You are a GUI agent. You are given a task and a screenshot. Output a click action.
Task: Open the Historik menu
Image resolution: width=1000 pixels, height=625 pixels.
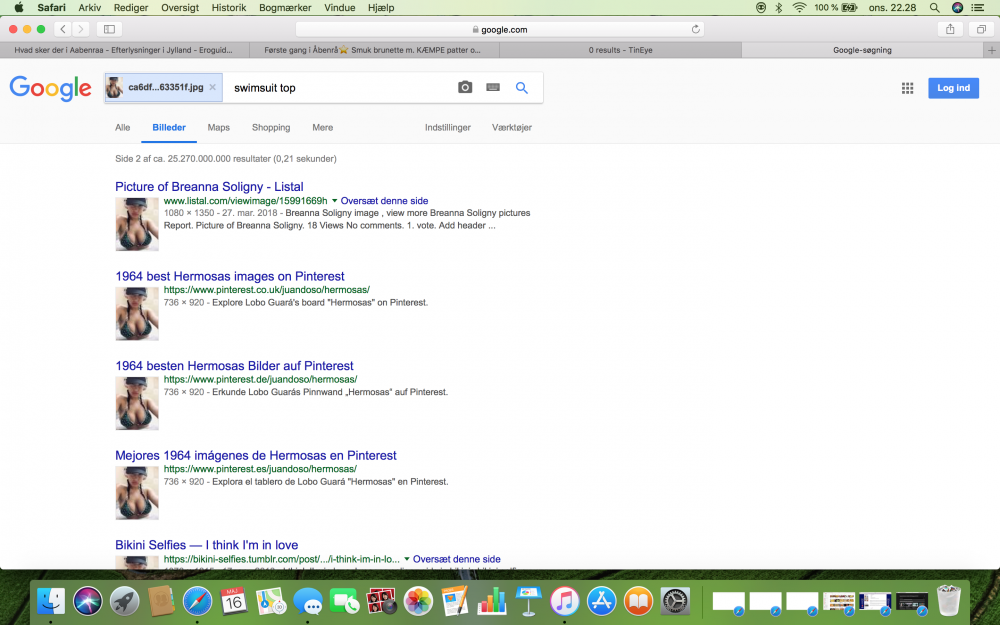[229, 8]
